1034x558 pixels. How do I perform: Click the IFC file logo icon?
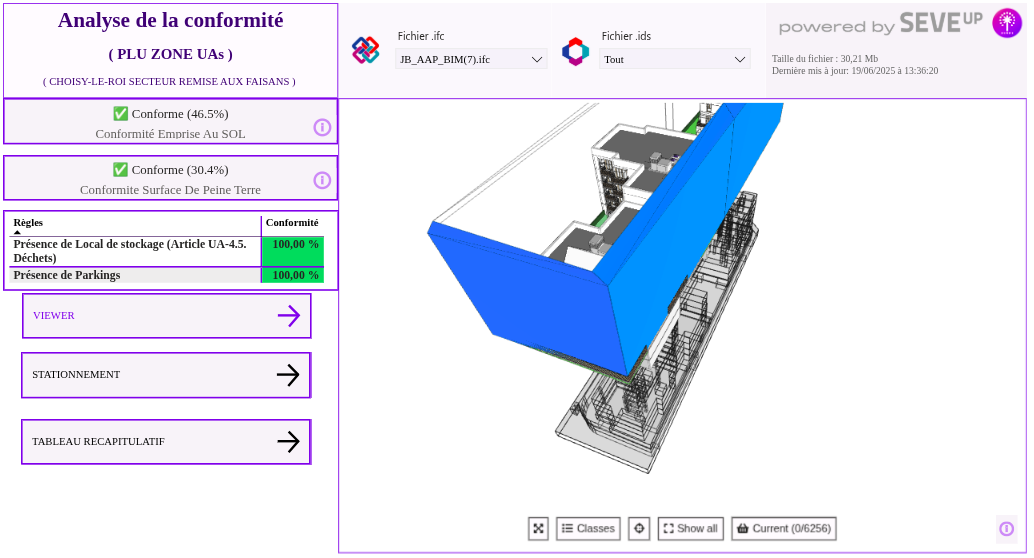[366, 51]
